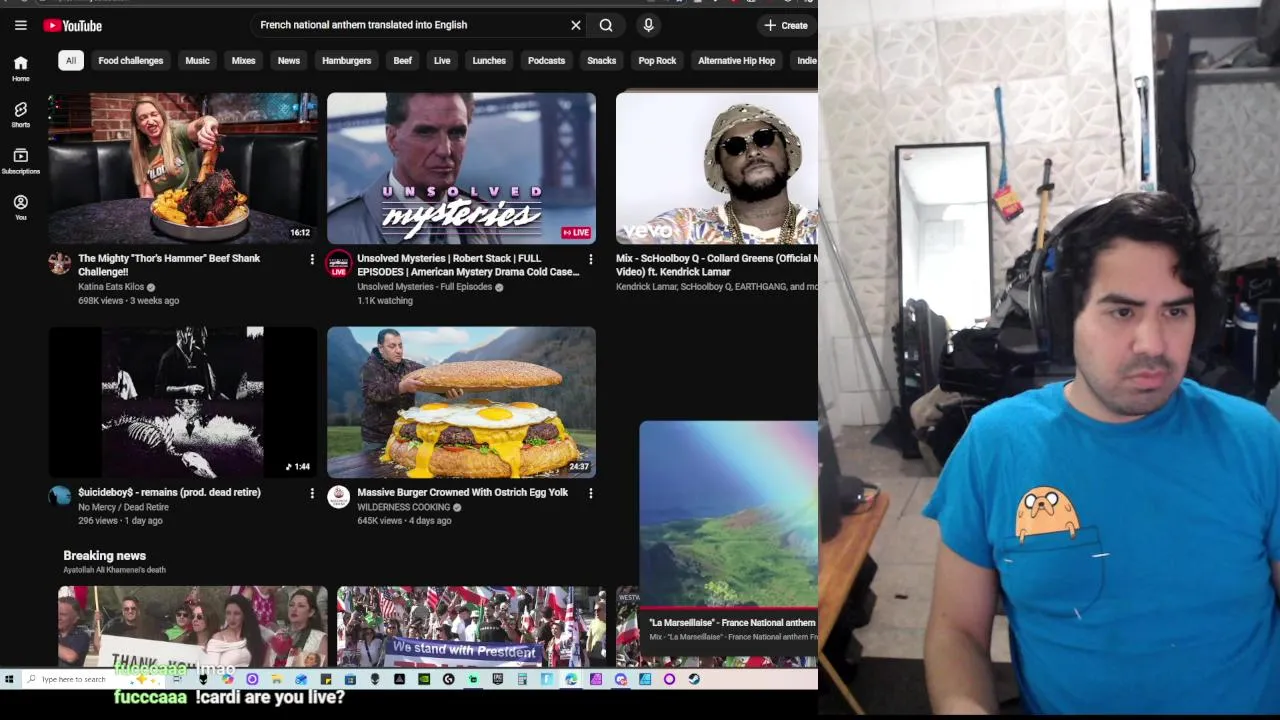
Task: Filter by Snacks chip
Action: [x=602, y=60]
